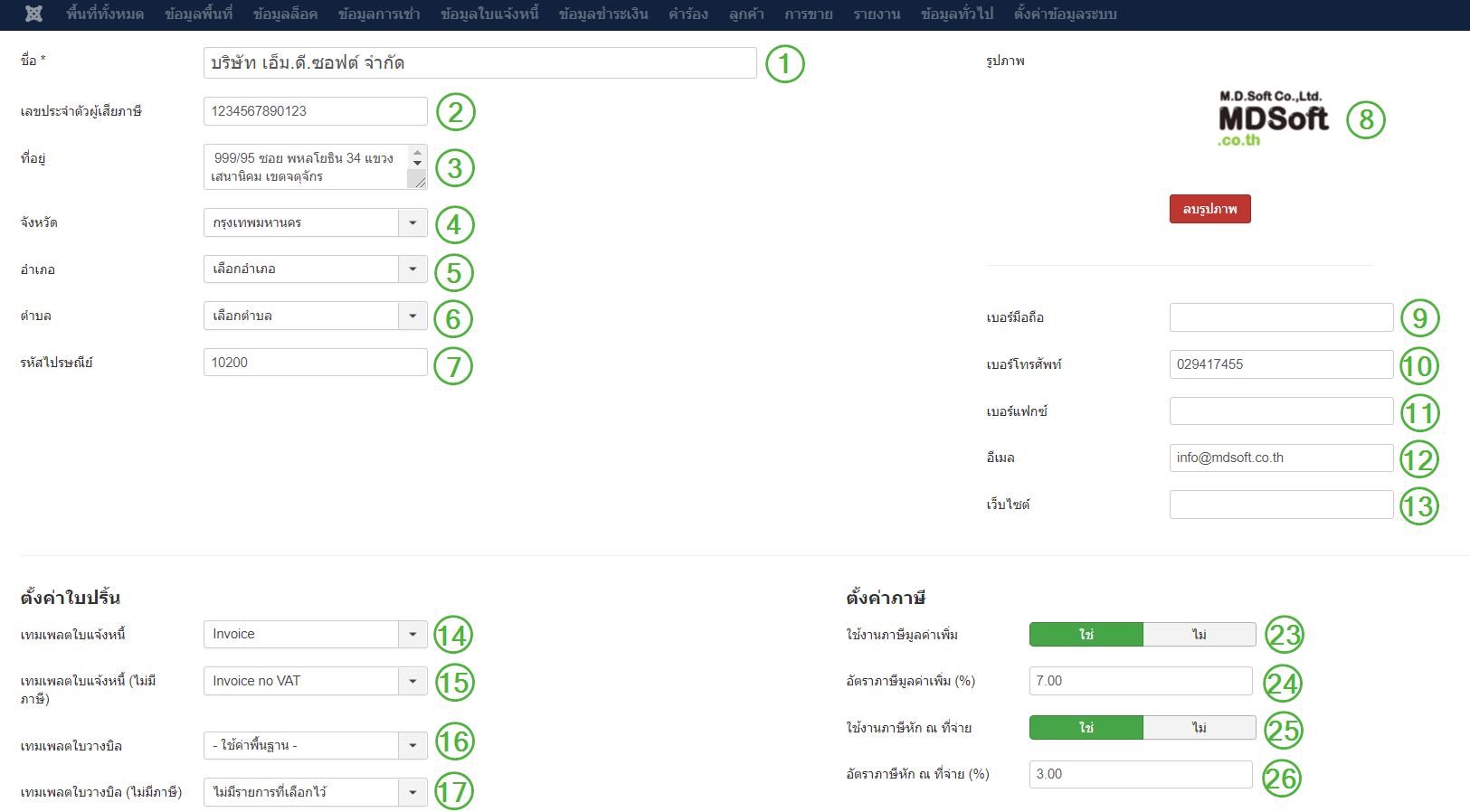Open the ข้อมูลทั่วไป menu

pyautogui.click(x=957, y=14)
